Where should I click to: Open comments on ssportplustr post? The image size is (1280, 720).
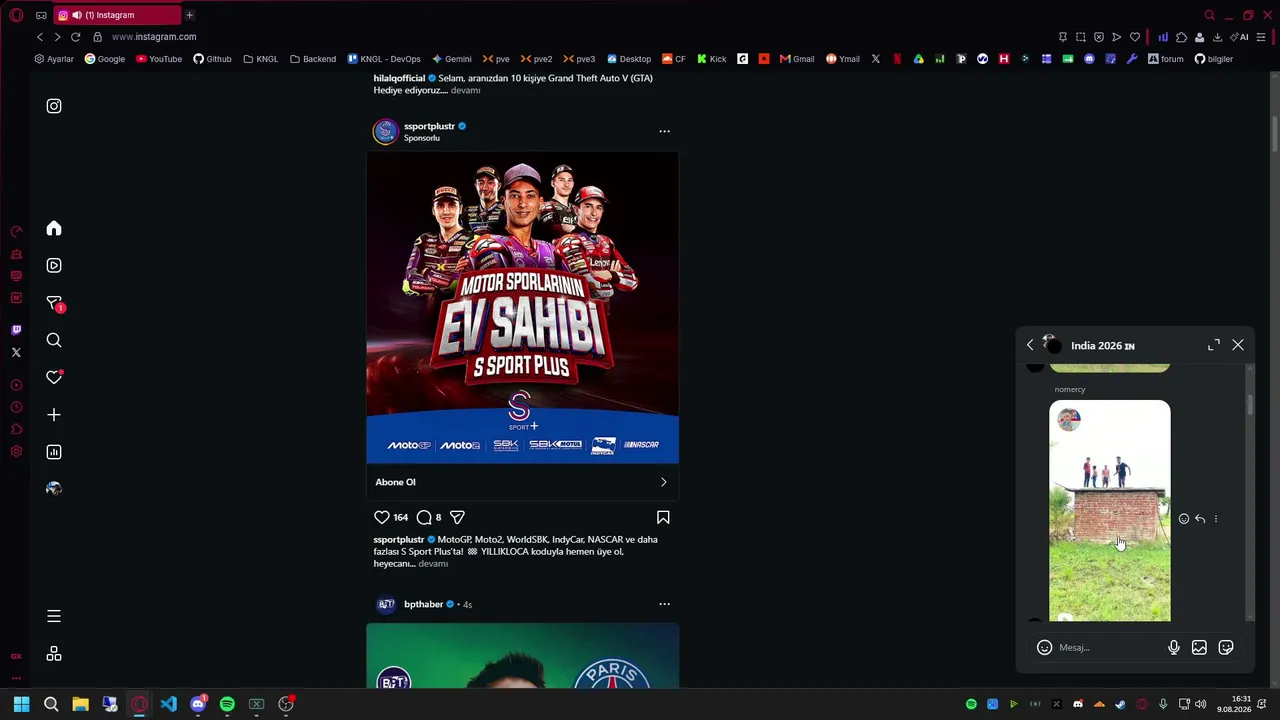pyautogui.click(x=424, y=517)
